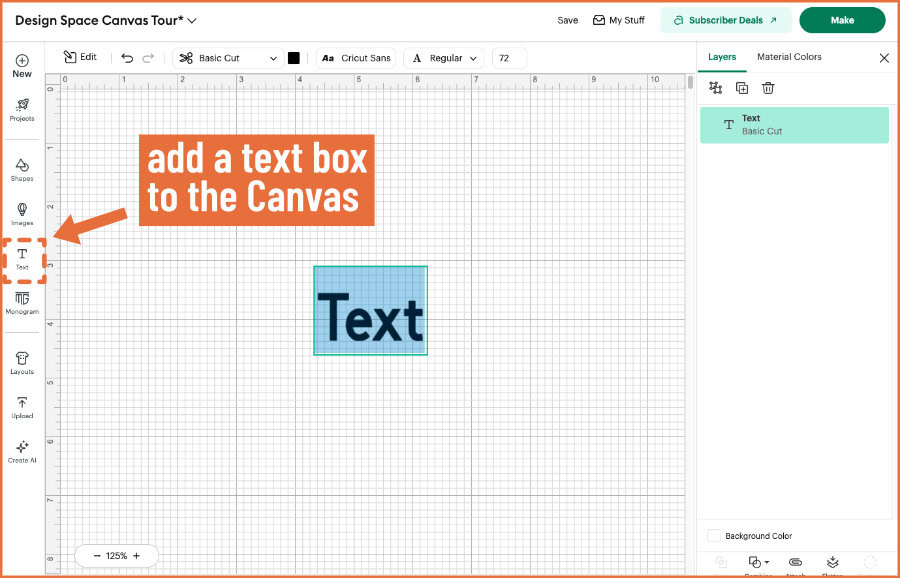
Task: Click the 125% zoom level
Action: pyautogui.click(x=117, y=556)
